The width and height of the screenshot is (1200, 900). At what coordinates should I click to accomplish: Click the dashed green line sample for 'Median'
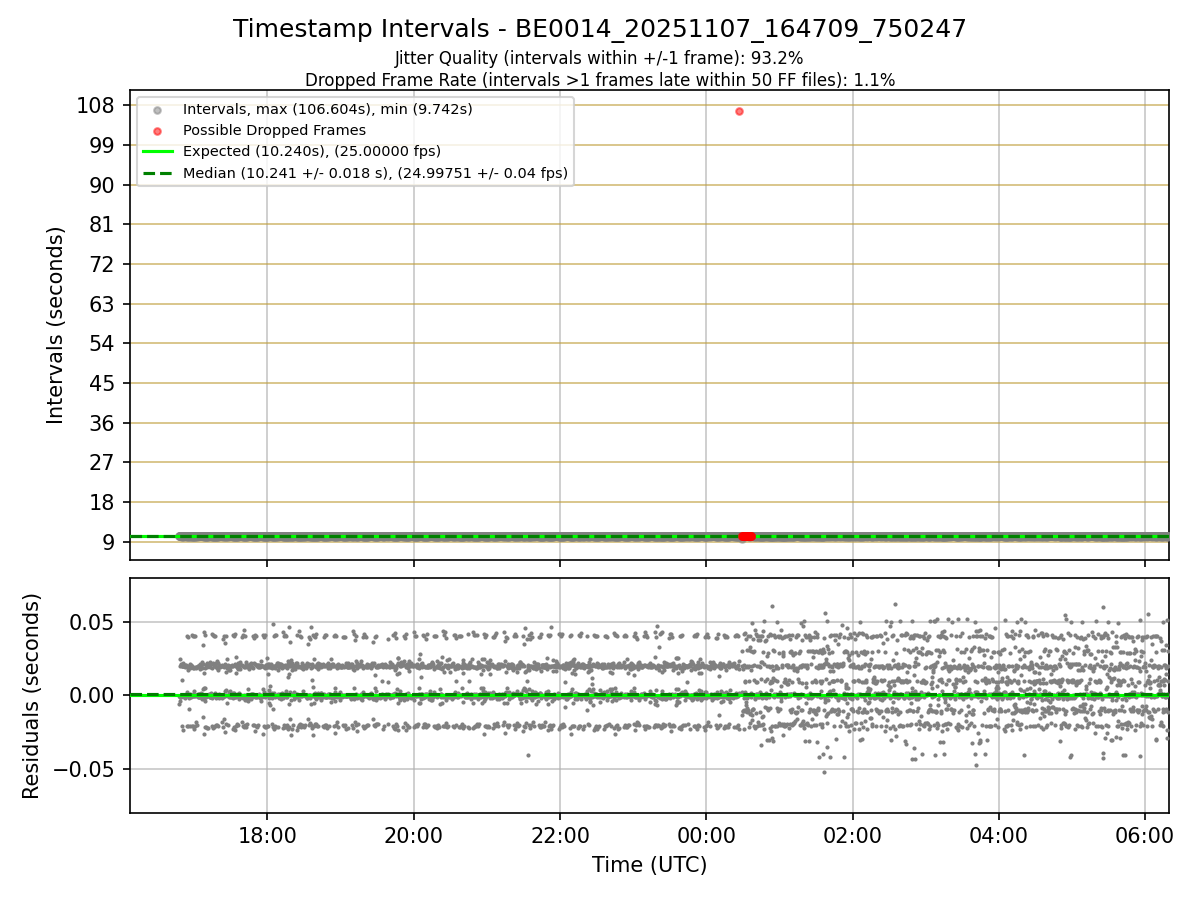click(157, 173)
